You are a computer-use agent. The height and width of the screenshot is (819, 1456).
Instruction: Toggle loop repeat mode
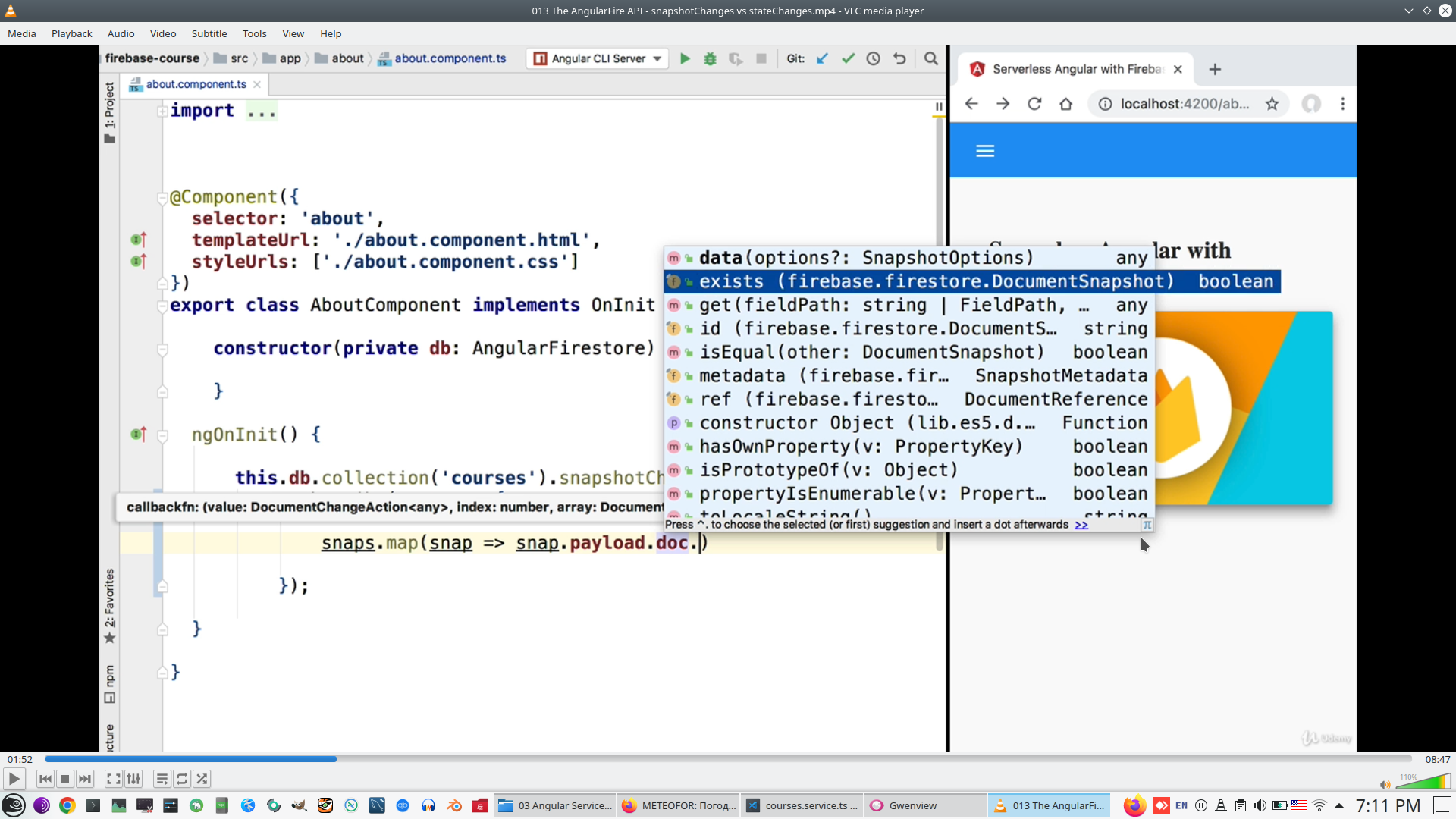click(x=182, y=779)
